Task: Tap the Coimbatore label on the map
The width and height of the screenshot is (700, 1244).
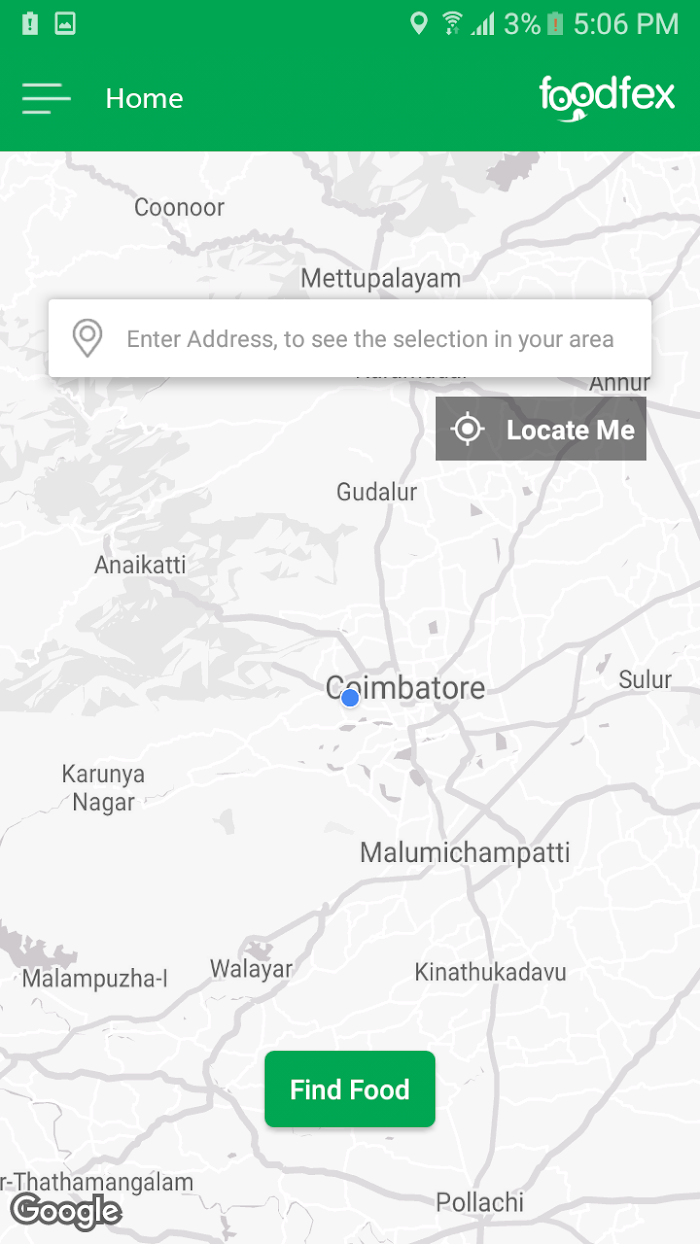Action: 406,688
